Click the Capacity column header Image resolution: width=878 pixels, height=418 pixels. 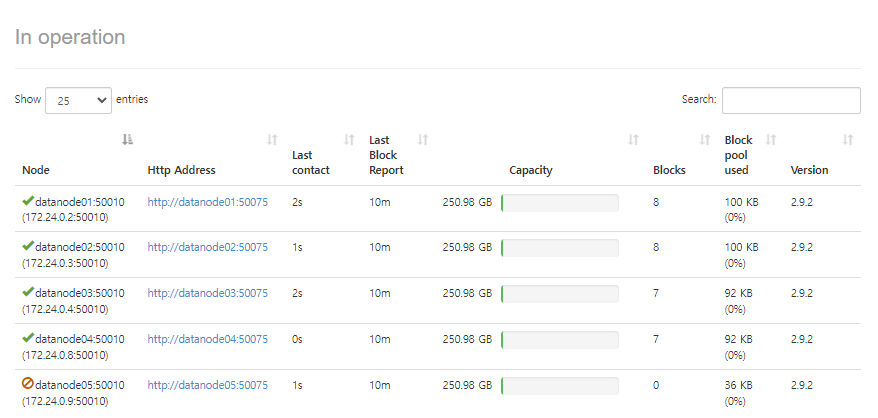point(531,170)
